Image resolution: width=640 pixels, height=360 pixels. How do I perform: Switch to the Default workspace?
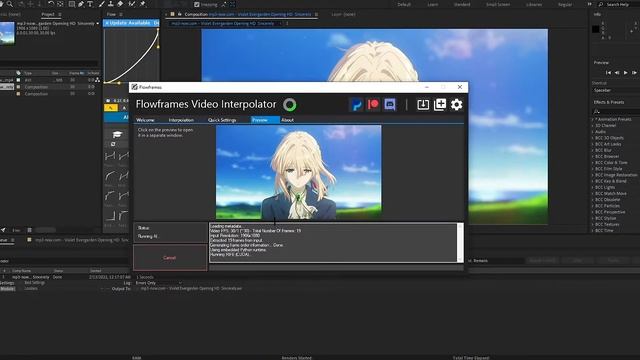point(404,4)
